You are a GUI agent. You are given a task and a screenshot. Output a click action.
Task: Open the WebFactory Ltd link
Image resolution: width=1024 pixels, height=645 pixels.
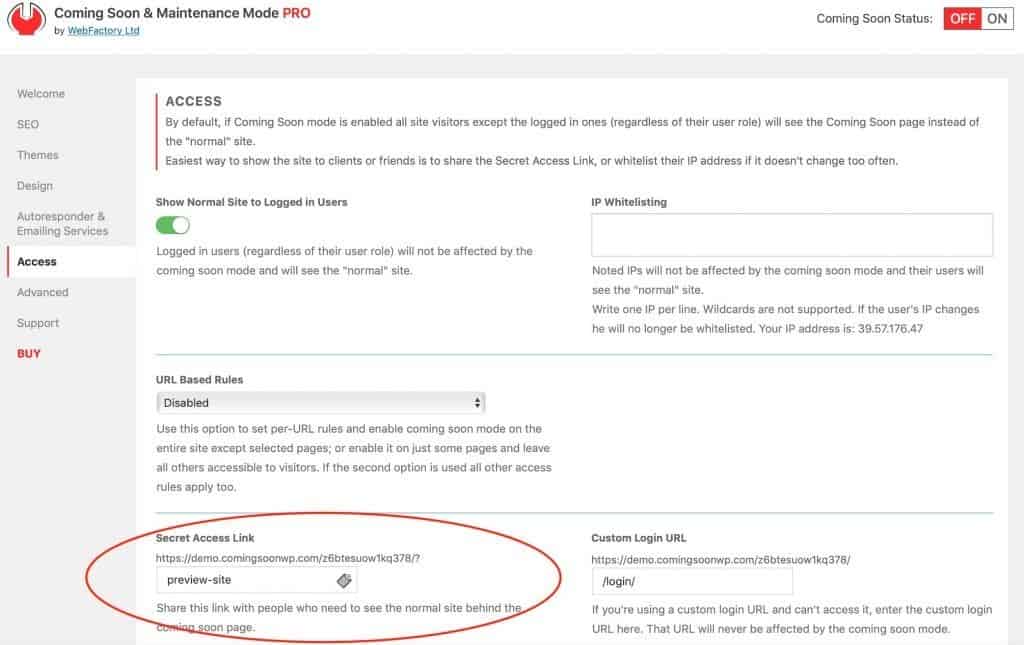103,31
